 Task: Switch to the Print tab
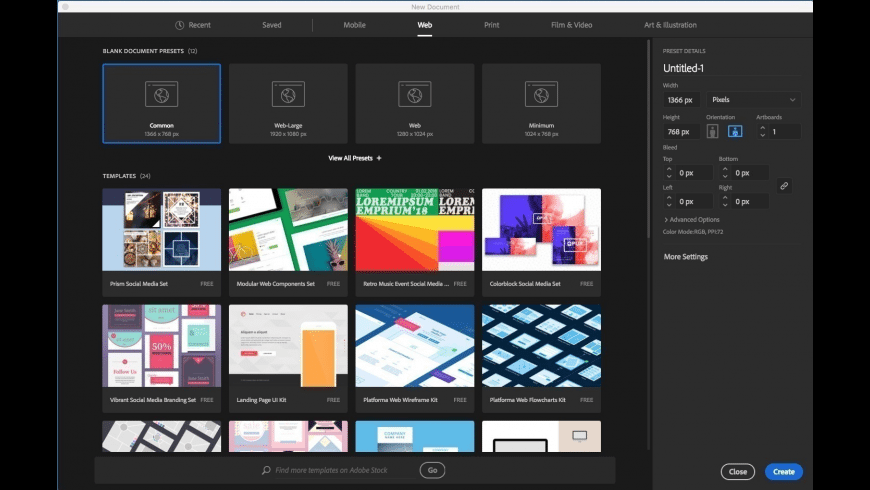click(491, 25)
